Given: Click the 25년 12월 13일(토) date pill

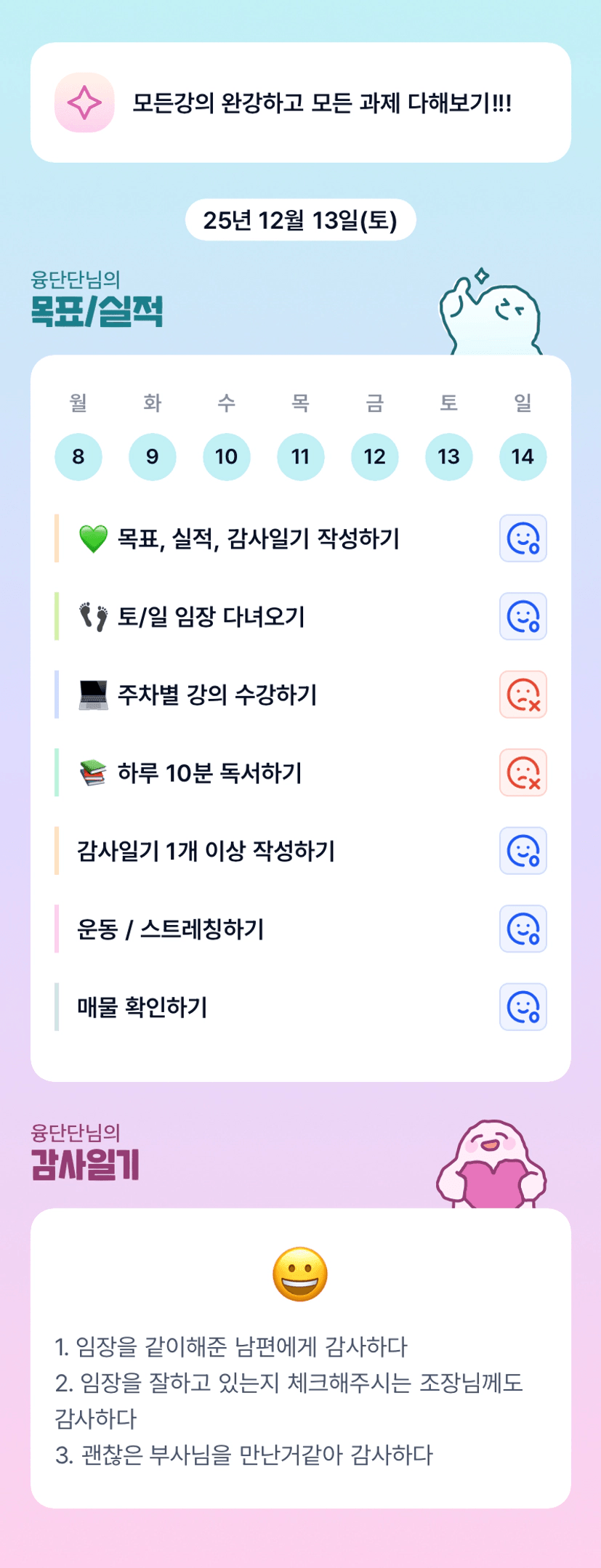Looking at the screenshot, I should (300, 220).
